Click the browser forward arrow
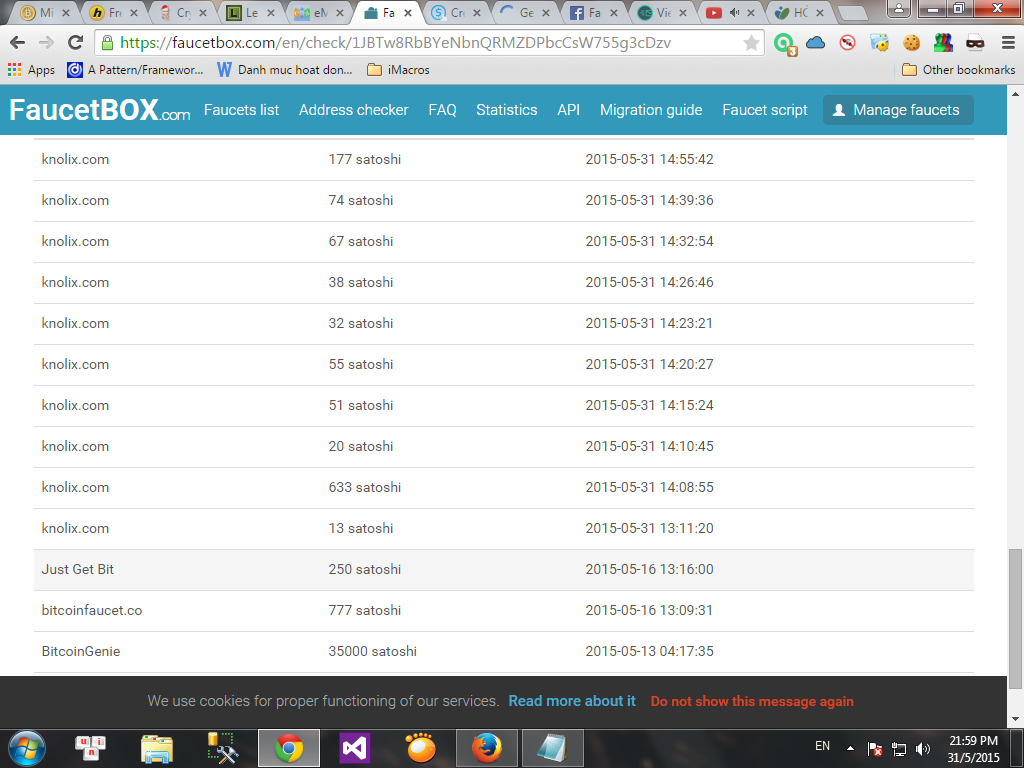 point(46,43)
